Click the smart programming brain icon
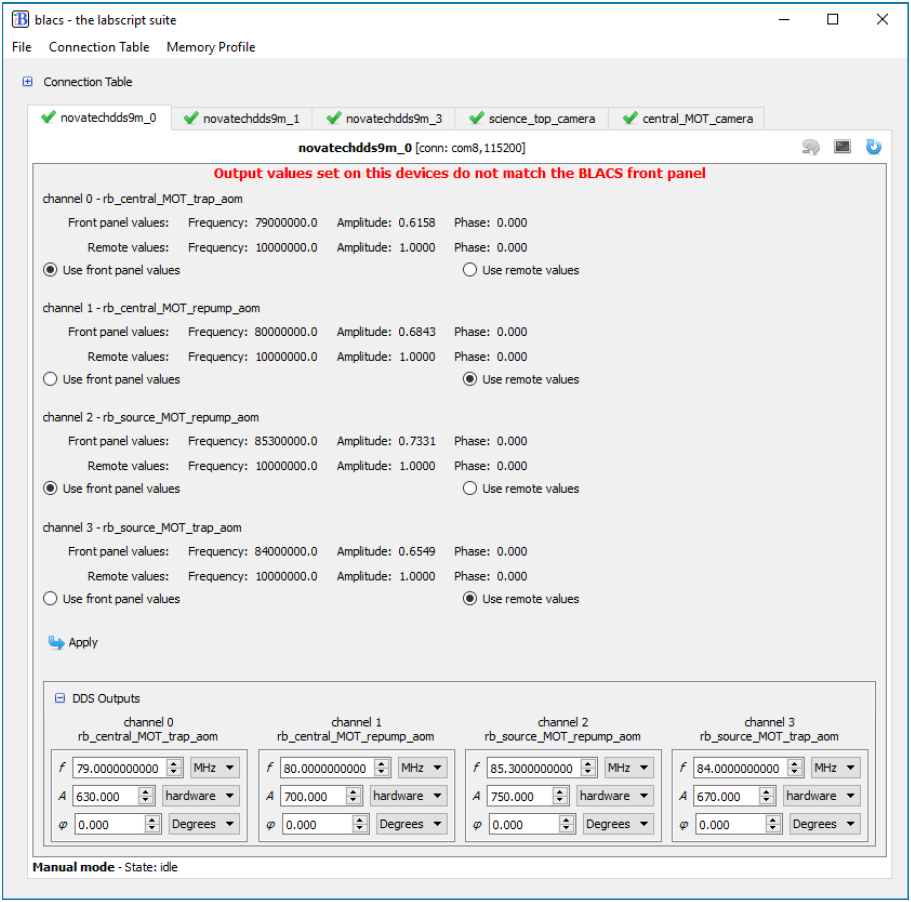The height and width of the screenshot is (902, 911). point(810,147)
